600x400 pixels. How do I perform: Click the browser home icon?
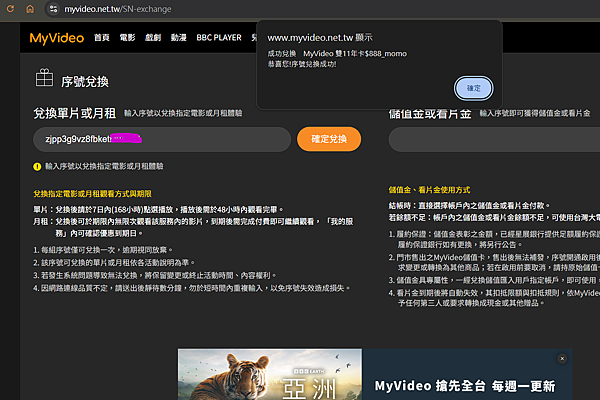30,8
